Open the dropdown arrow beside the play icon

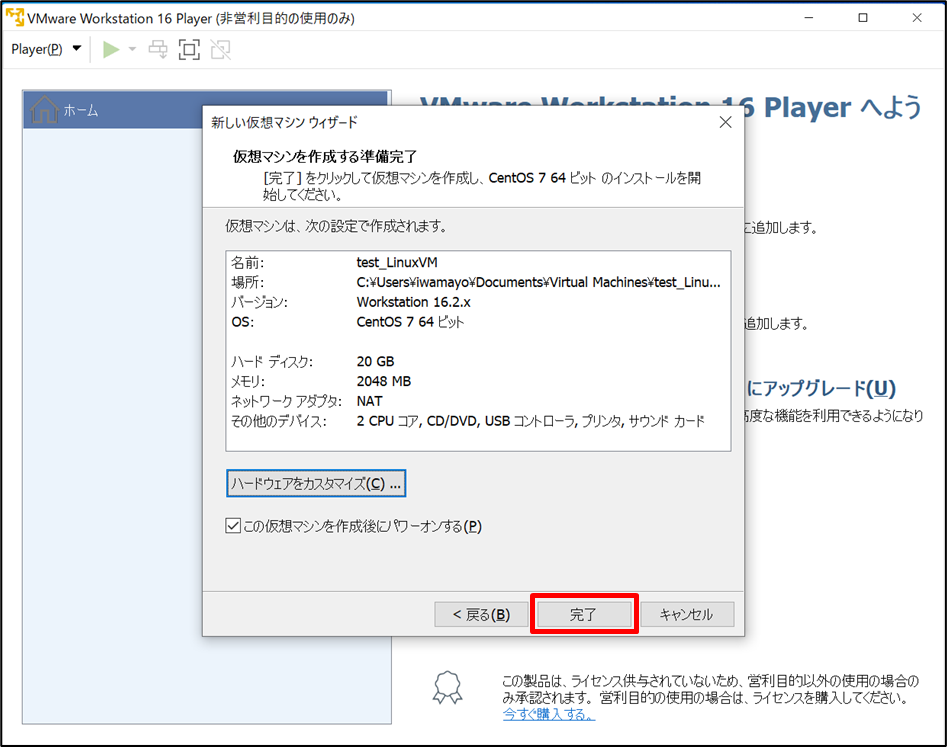[132, 49]
